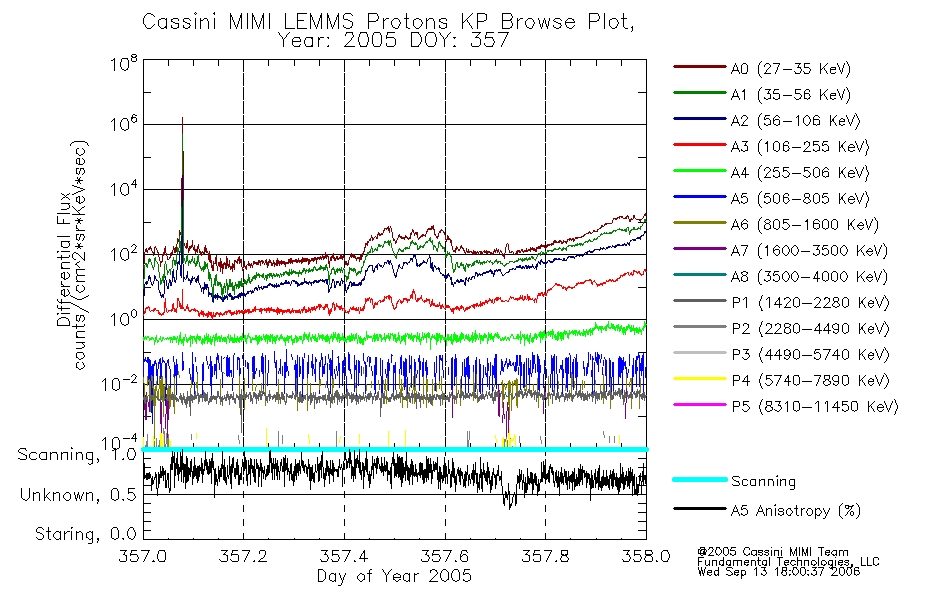Click the x-axis tick label 357.8
Image resolution: width=950 pixels, height=600 pixels.
tap(545, 556)
